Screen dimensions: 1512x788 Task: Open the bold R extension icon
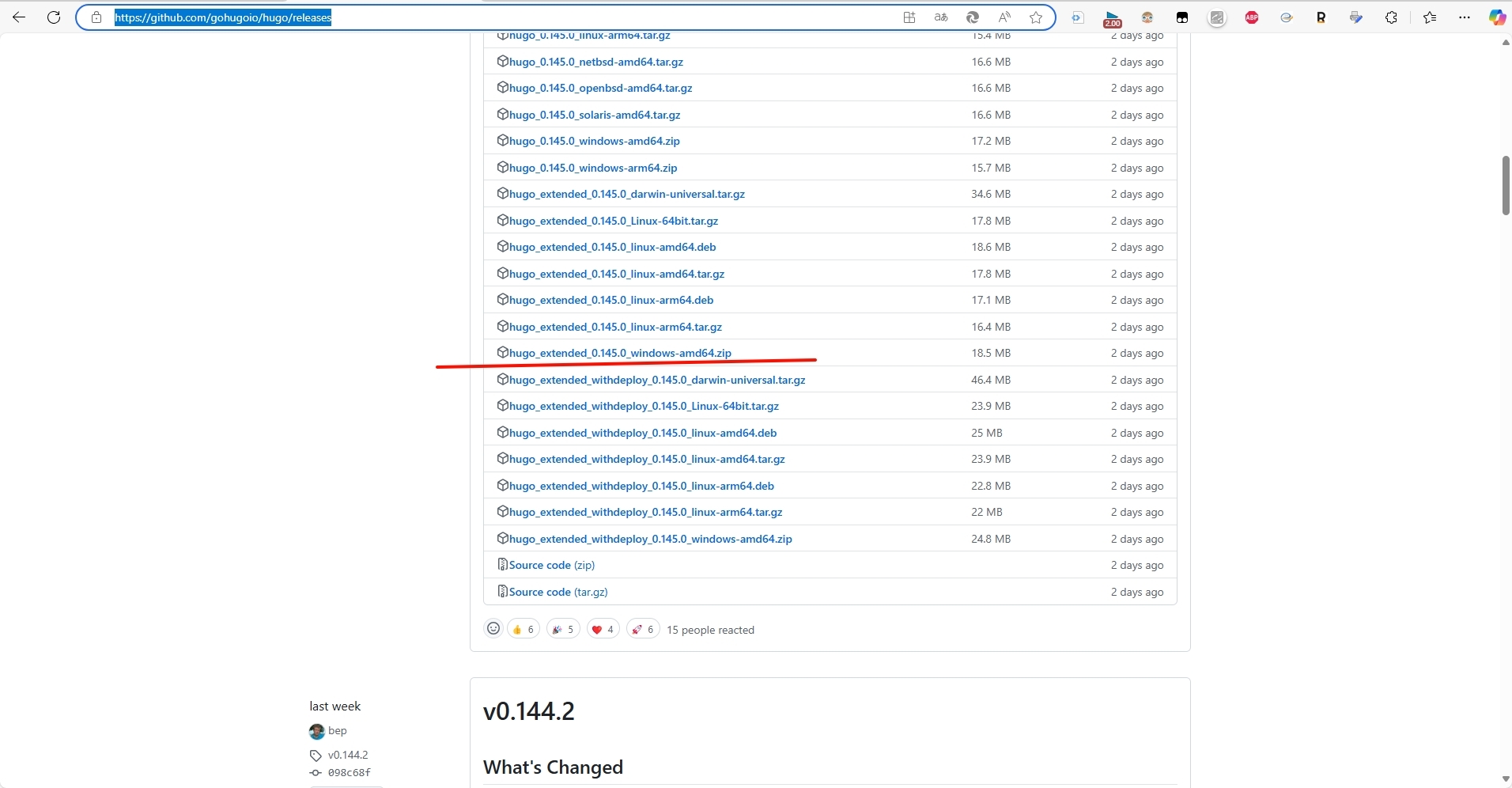click(x=1321, y=17)
